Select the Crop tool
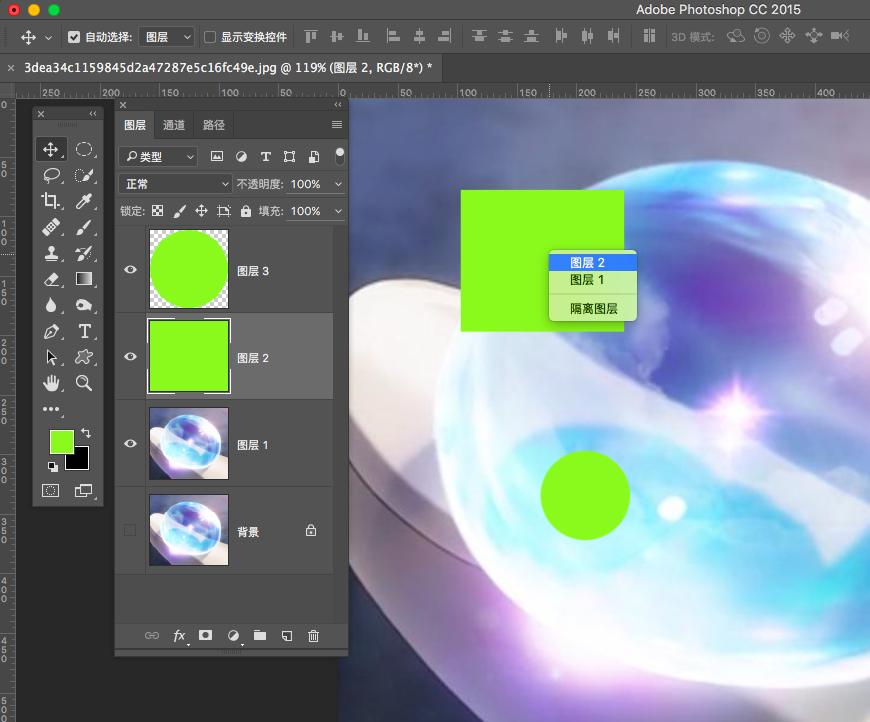The height and width of the screenshot is (722, 870). point(52,202)
